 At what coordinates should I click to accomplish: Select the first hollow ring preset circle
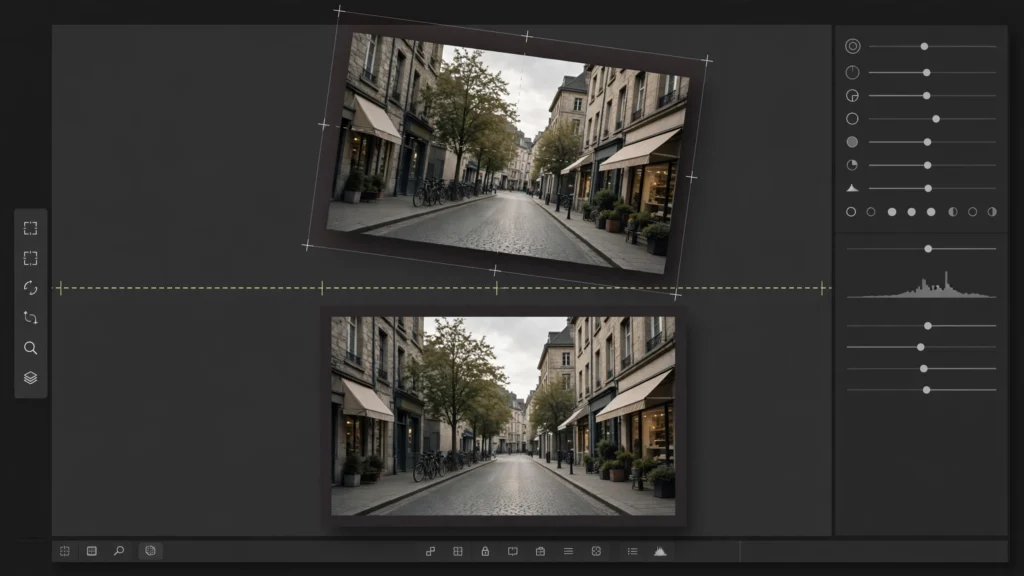click(x=851, y=212)
